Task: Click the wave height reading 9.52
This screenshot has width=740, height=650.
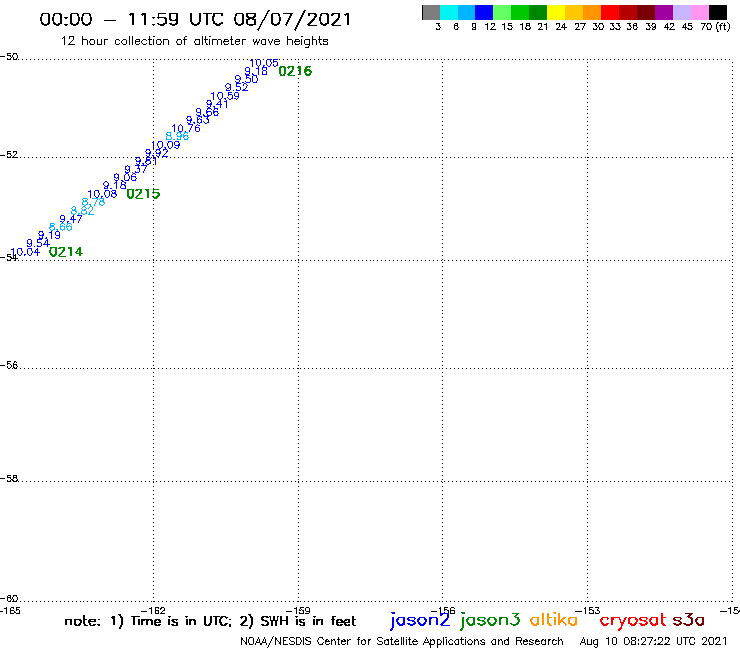Action: pos(236,87)
